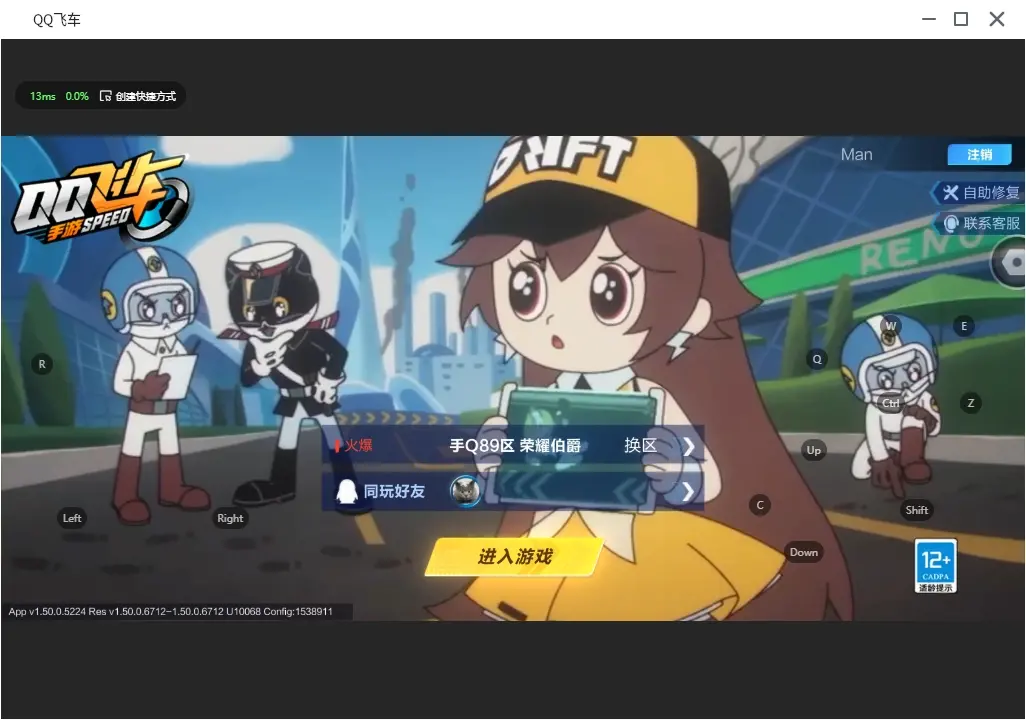Image resolution: width=1026 pixels, height=720 pixels.
Task: Tap the Left key overlay button
Action: (x=72, y=518)
